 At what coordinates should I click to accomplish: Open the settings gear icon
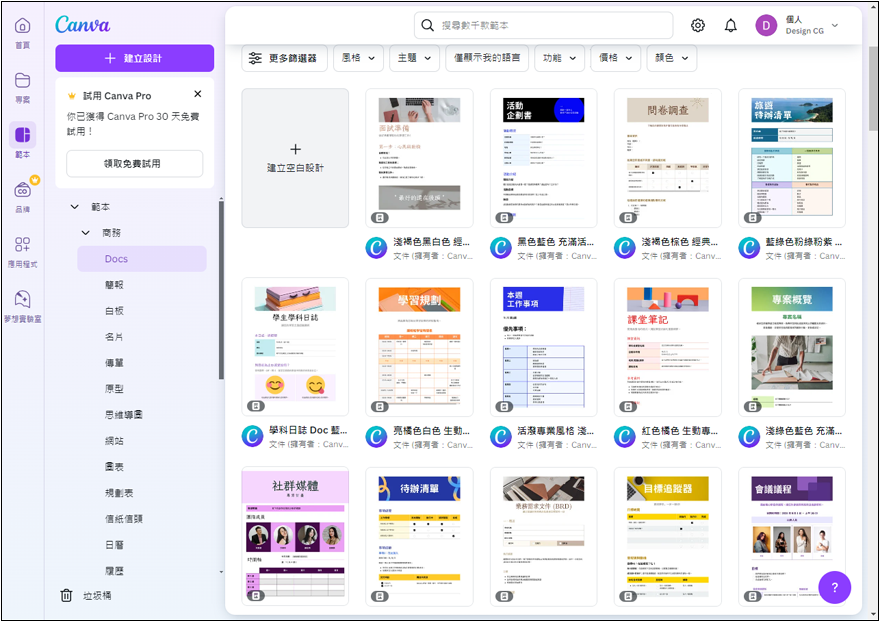pyautogui.click(x=698, y=26)
